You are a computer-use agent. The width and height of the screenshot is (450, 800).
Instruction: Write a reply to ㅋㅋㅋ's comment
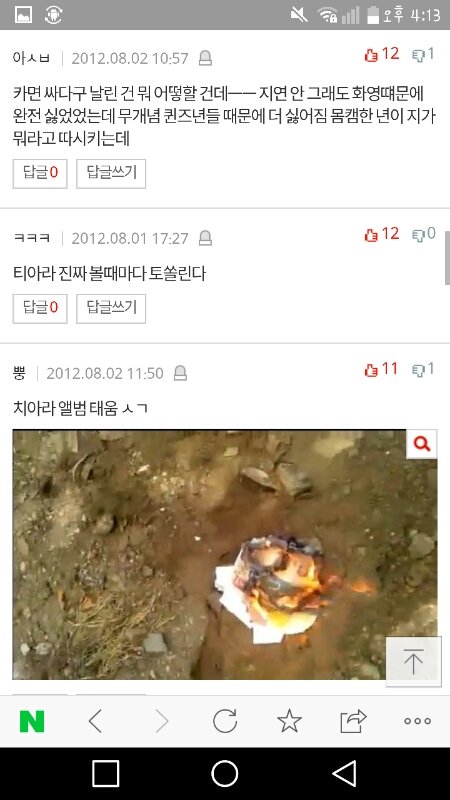coord(111,308)
